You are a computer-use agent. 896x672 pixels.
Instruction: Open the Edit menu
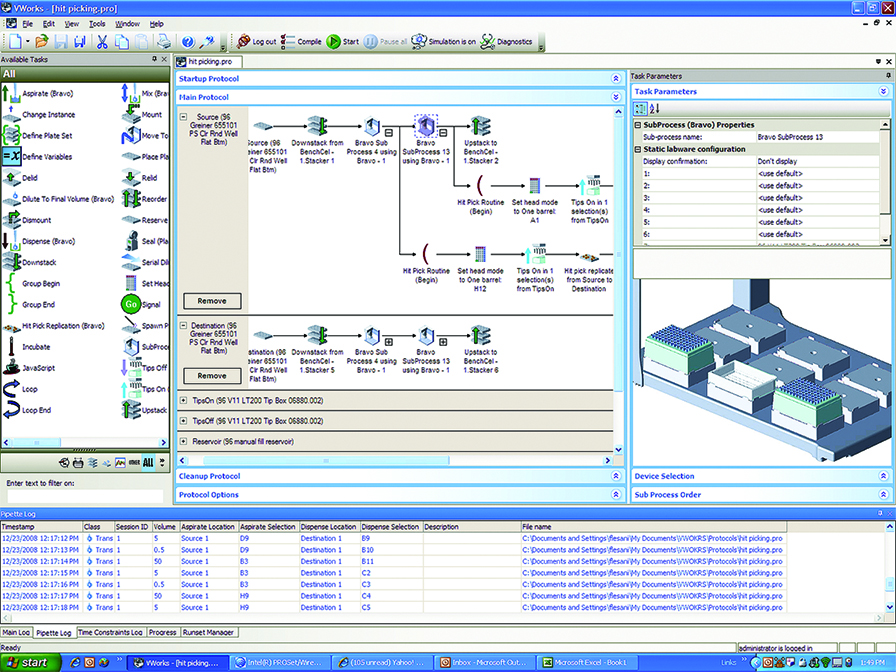click(49, 24)
